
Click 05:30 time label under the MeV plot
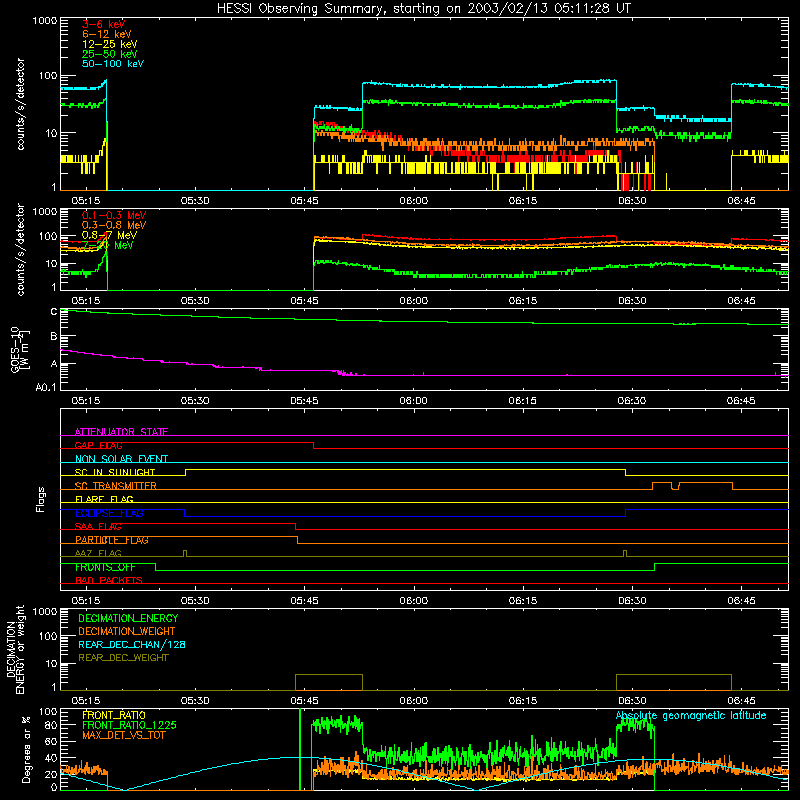[195, 301]
